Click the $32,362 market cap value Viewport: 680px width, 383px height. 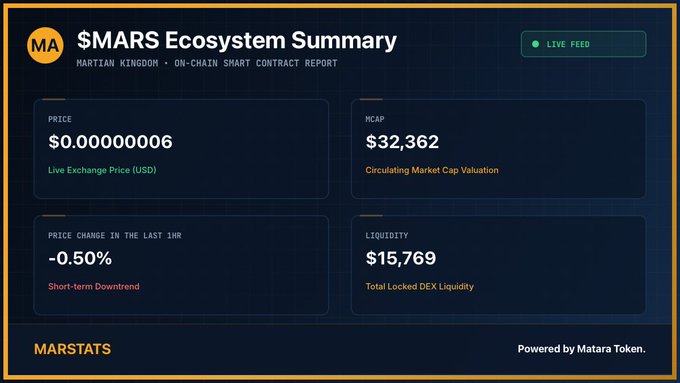coord(402,142)
